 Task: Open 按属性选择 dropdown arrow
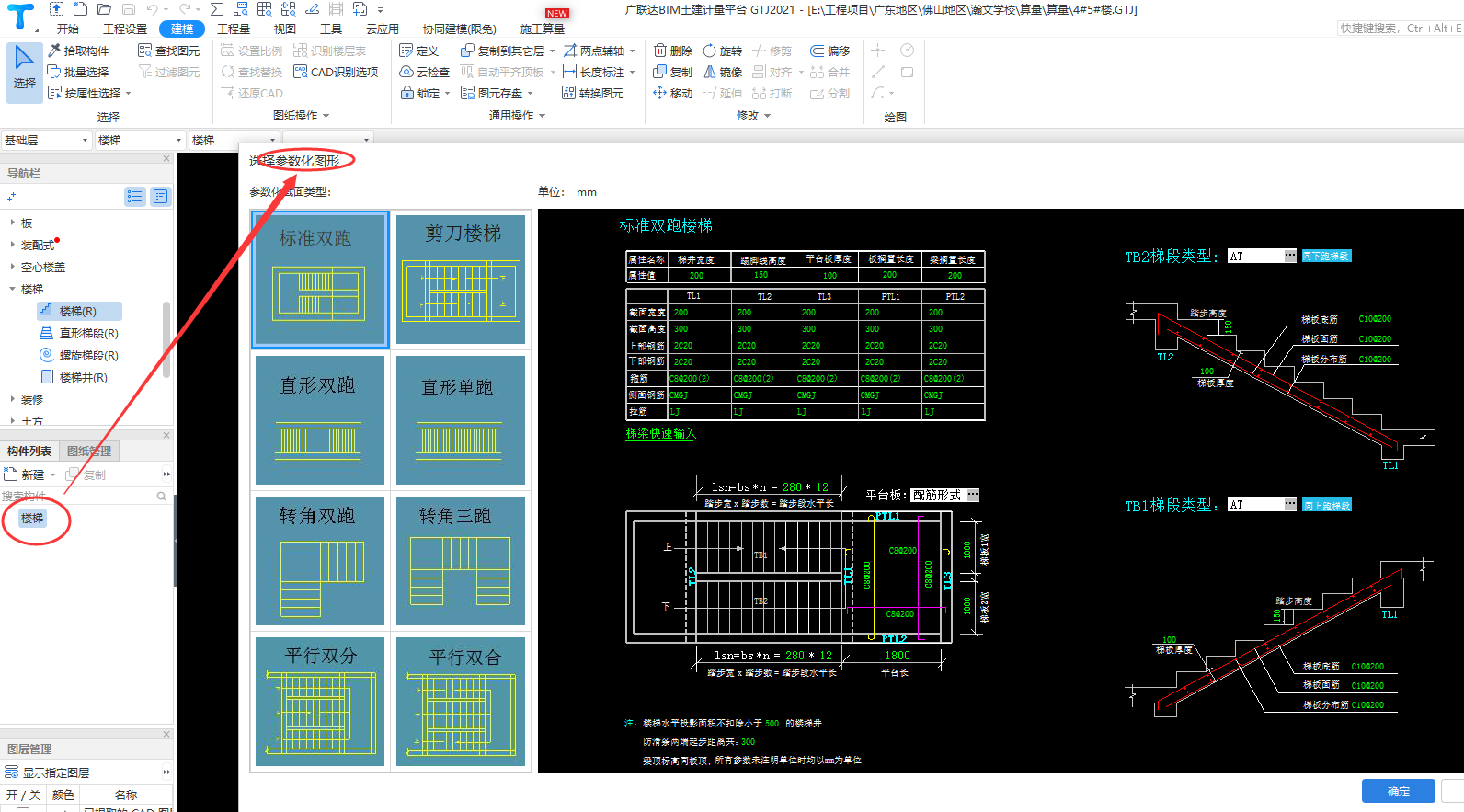[129, 93]
